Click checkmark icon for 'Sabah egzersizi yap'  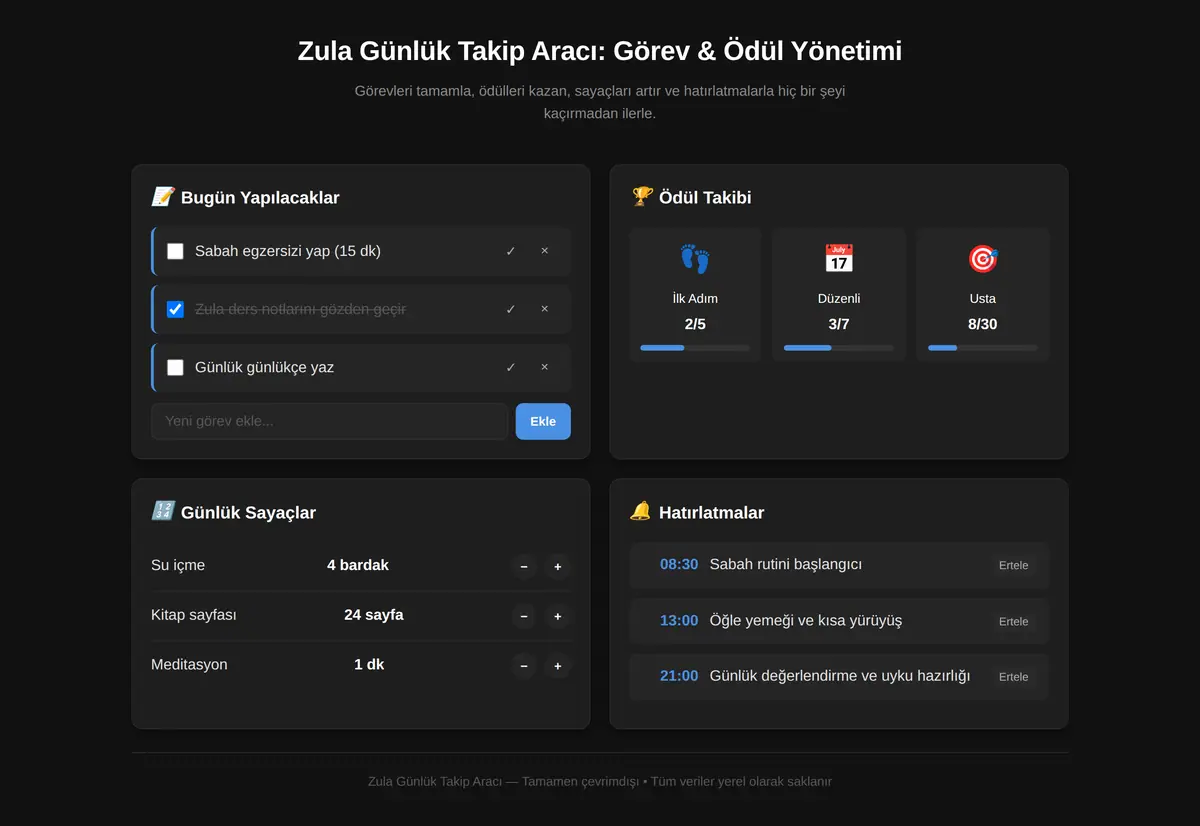pos(511,251)
